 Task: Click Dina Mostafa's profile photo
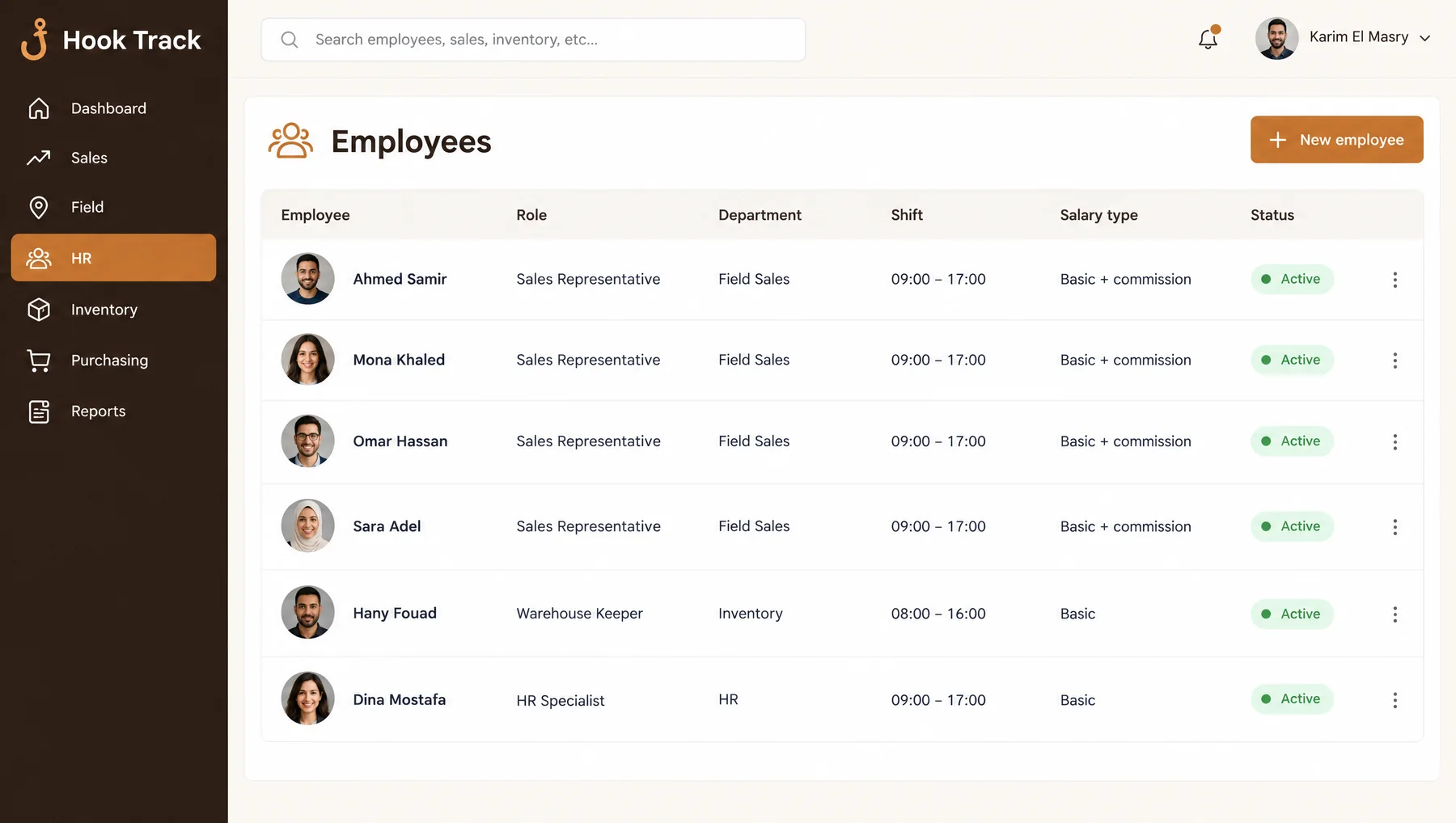point(307,699)
